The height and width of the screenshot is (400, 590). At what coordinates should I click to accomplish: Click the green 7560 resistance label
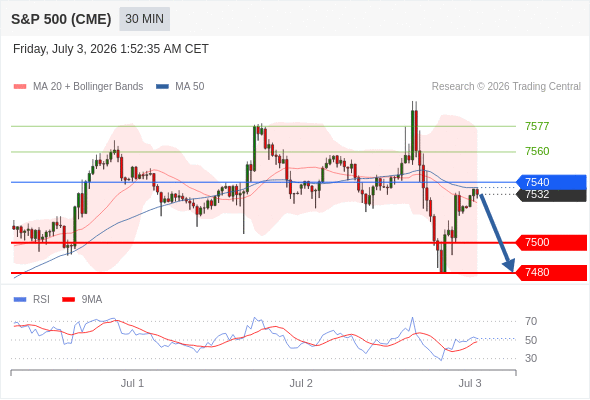tap(537, 151)
